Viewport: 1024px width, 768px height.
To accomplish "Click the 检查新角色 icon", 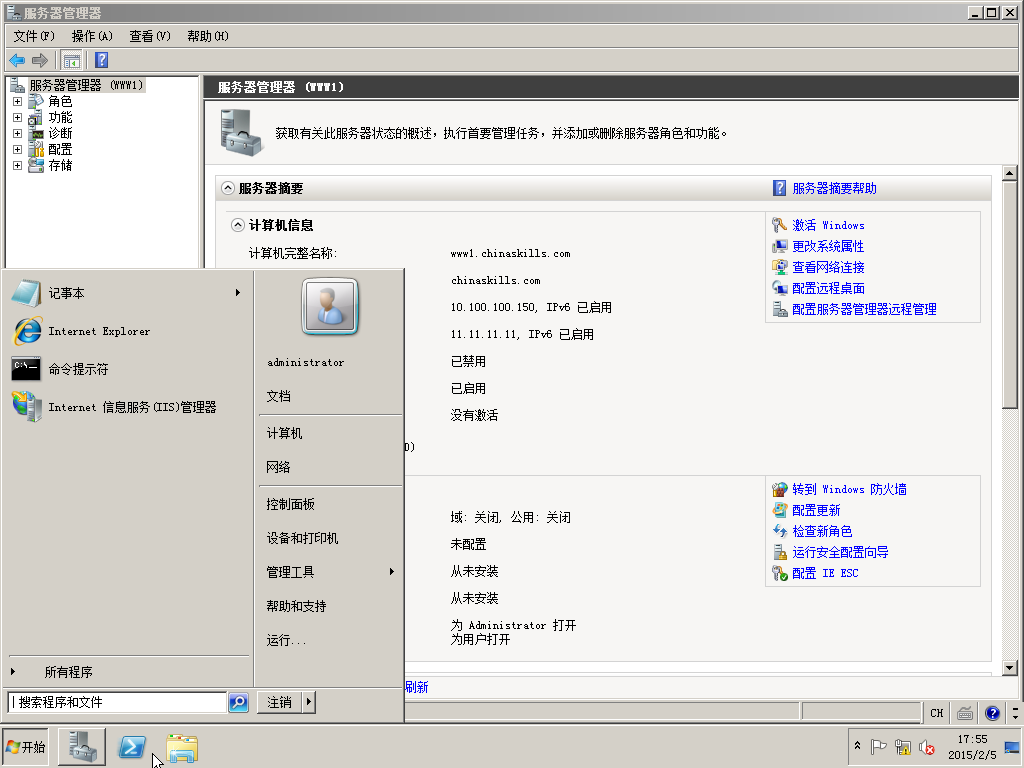I will [x=780, y=531].
